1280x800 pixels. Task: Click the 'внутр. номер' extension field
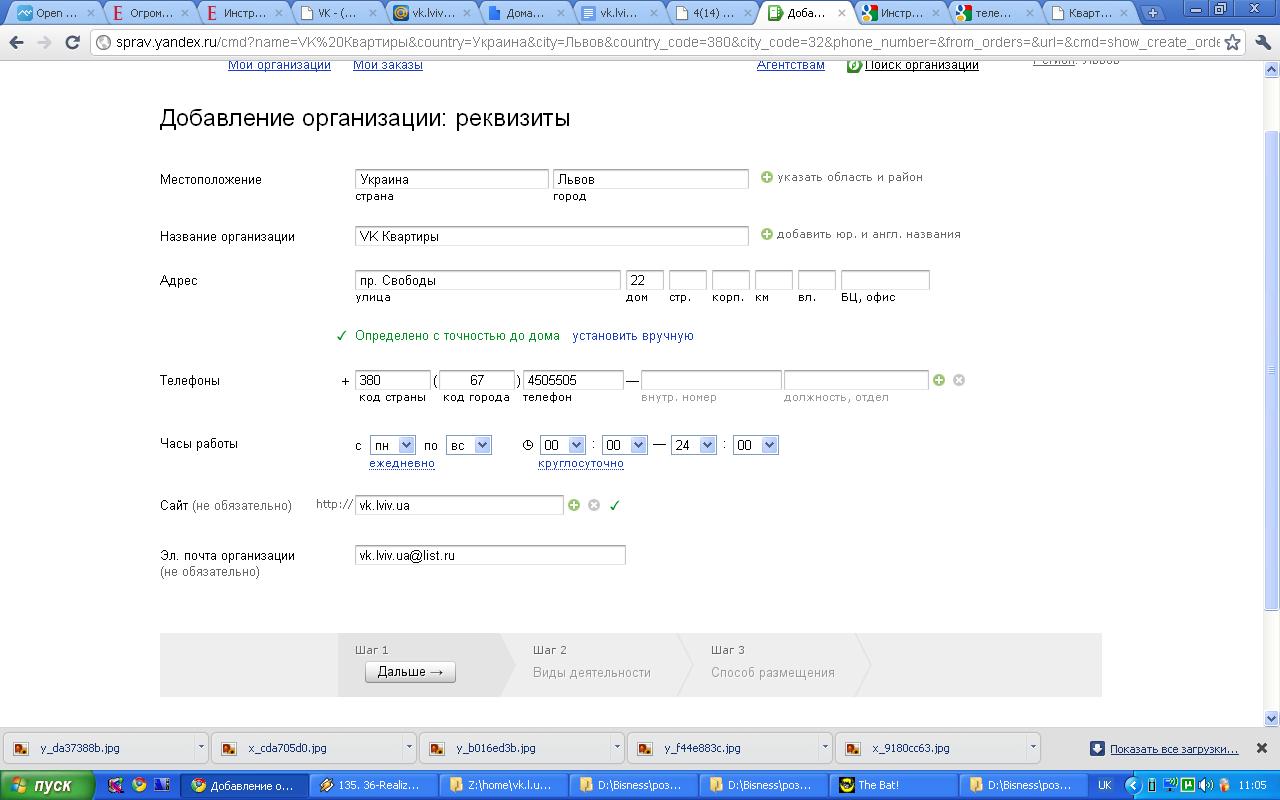711,380
